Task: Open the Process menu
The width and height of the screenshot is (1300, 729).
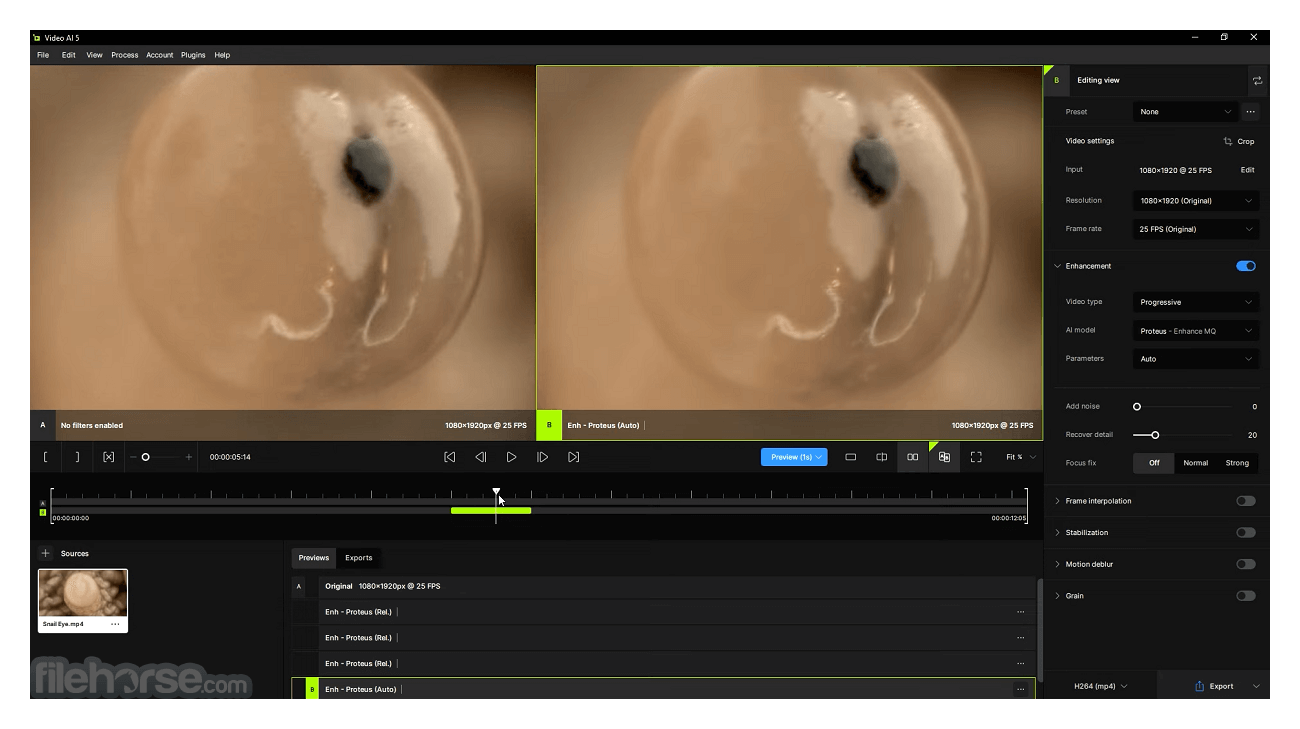Action: click(x=125, y=55)
